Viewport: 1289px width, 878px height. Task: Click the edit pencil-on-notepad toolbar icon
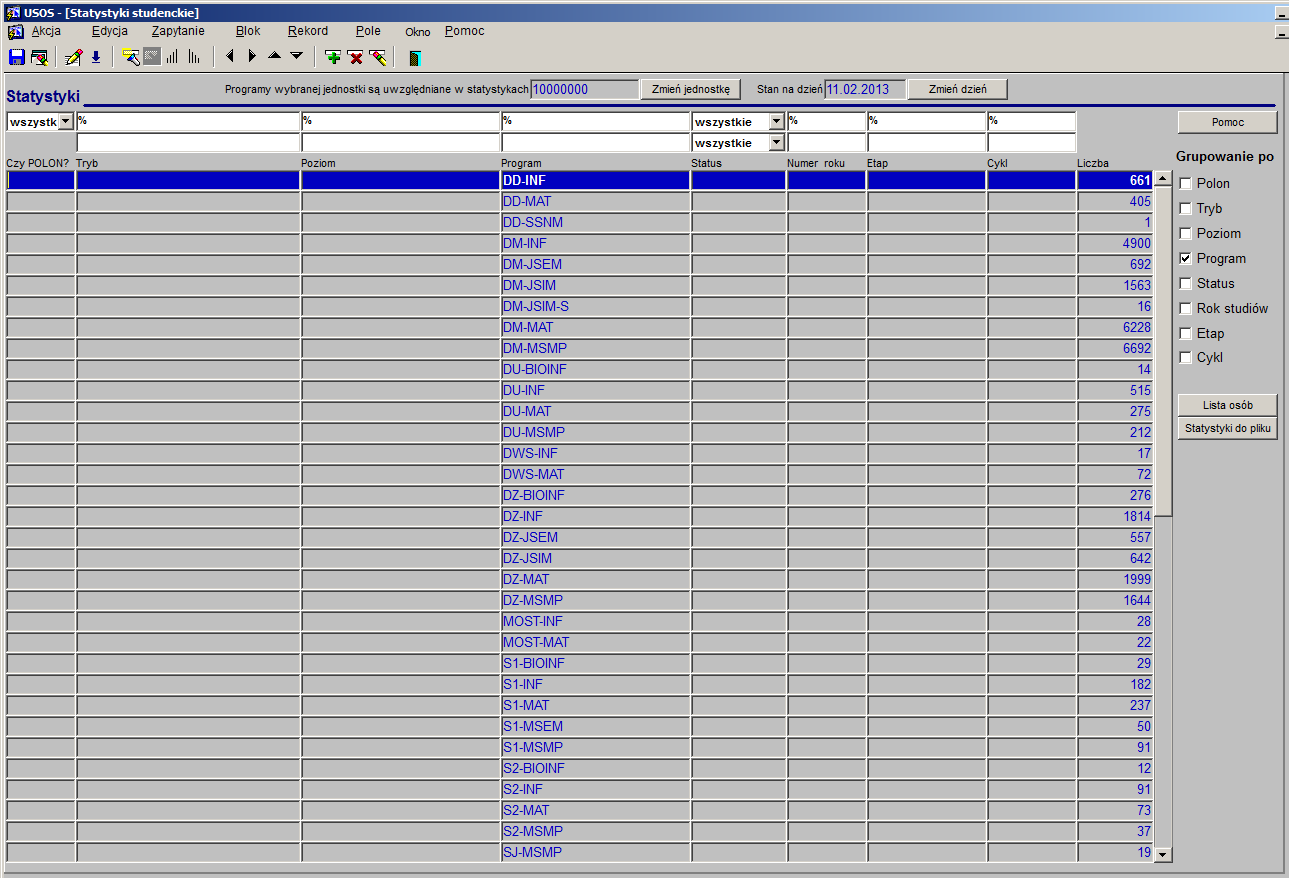click(73, 57)
